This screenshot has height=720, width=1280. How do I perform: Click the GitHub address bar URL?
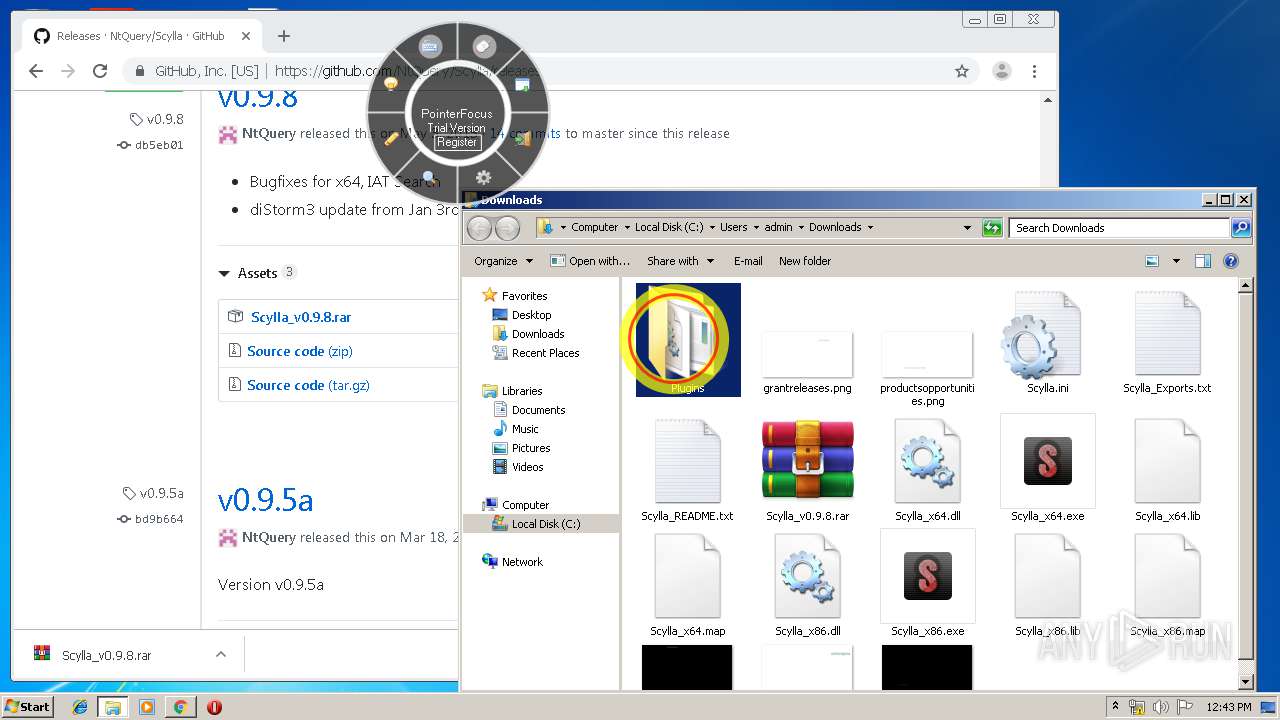pyautogui.click(x=407, y=71)
